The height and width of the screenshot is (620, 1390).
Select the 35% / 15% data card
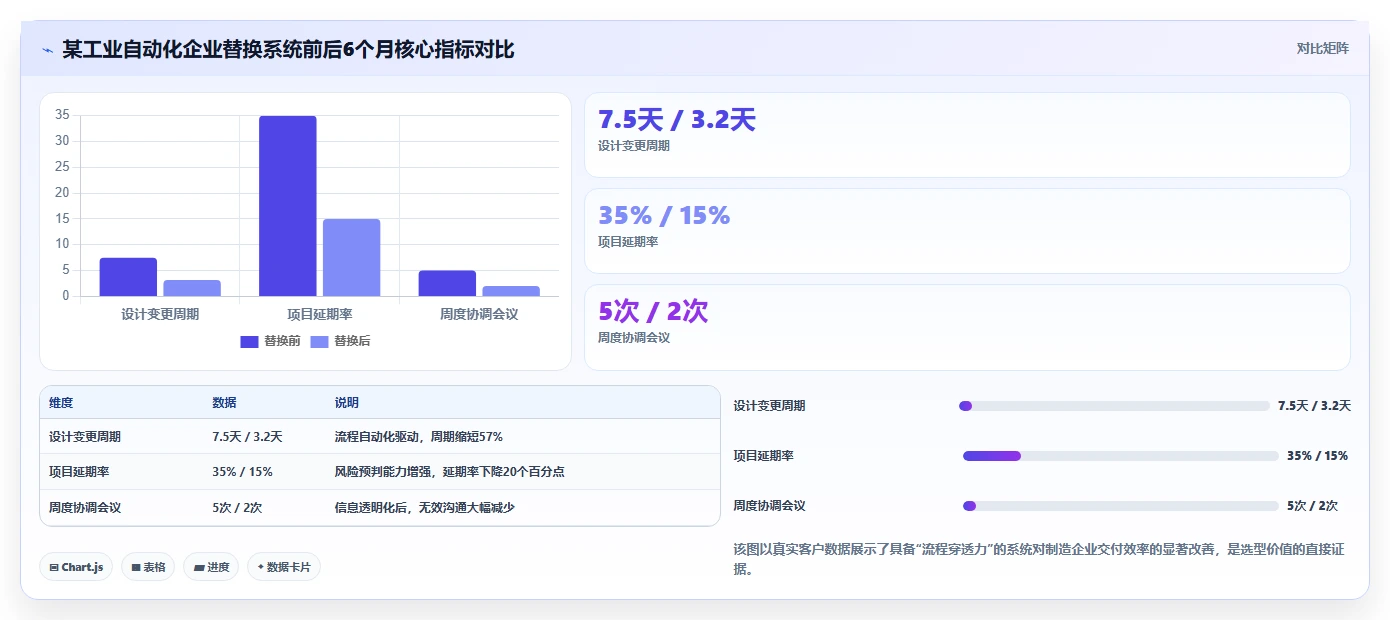[x=967, y=231]
